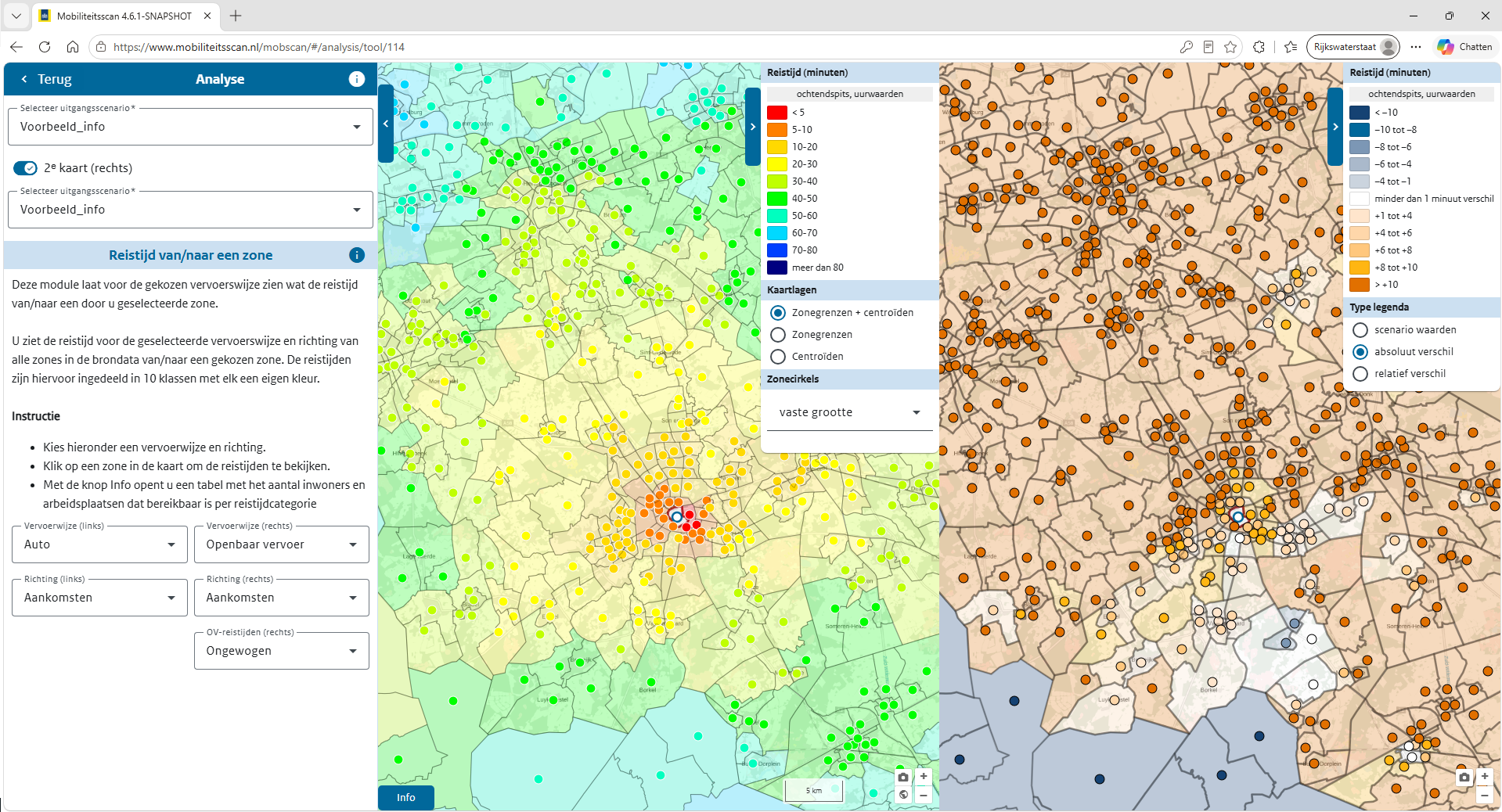Click camera screenshot icon on right map
Viewport: 1502px width, 812px height.
pyautogui.click(x=1464, y=777)
